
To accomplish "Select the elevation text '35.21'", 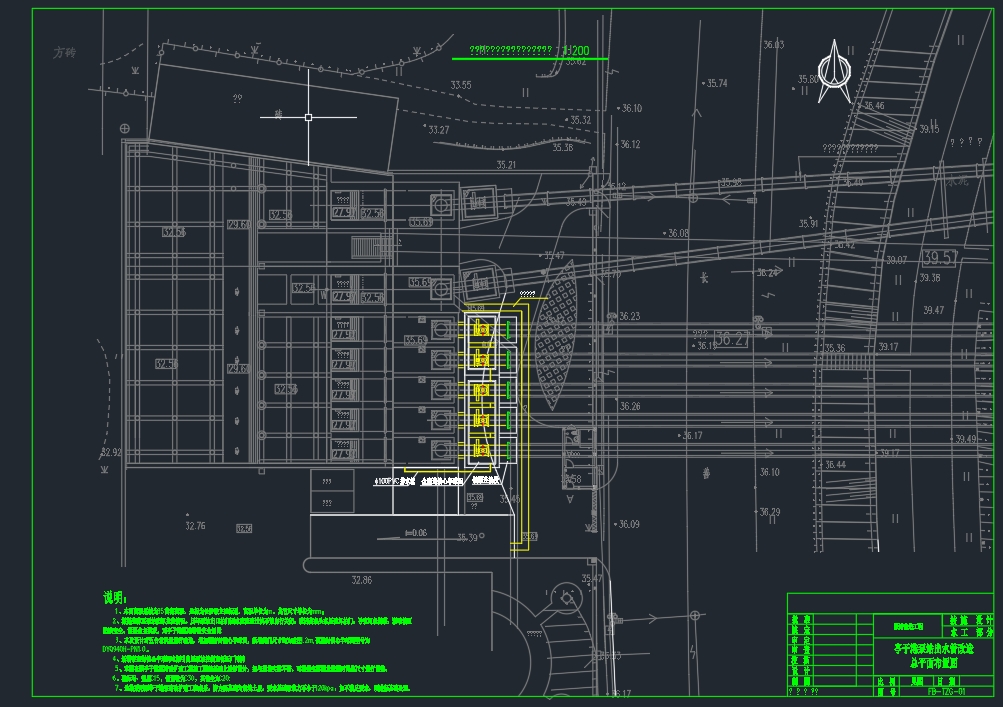I will (506, 165).
